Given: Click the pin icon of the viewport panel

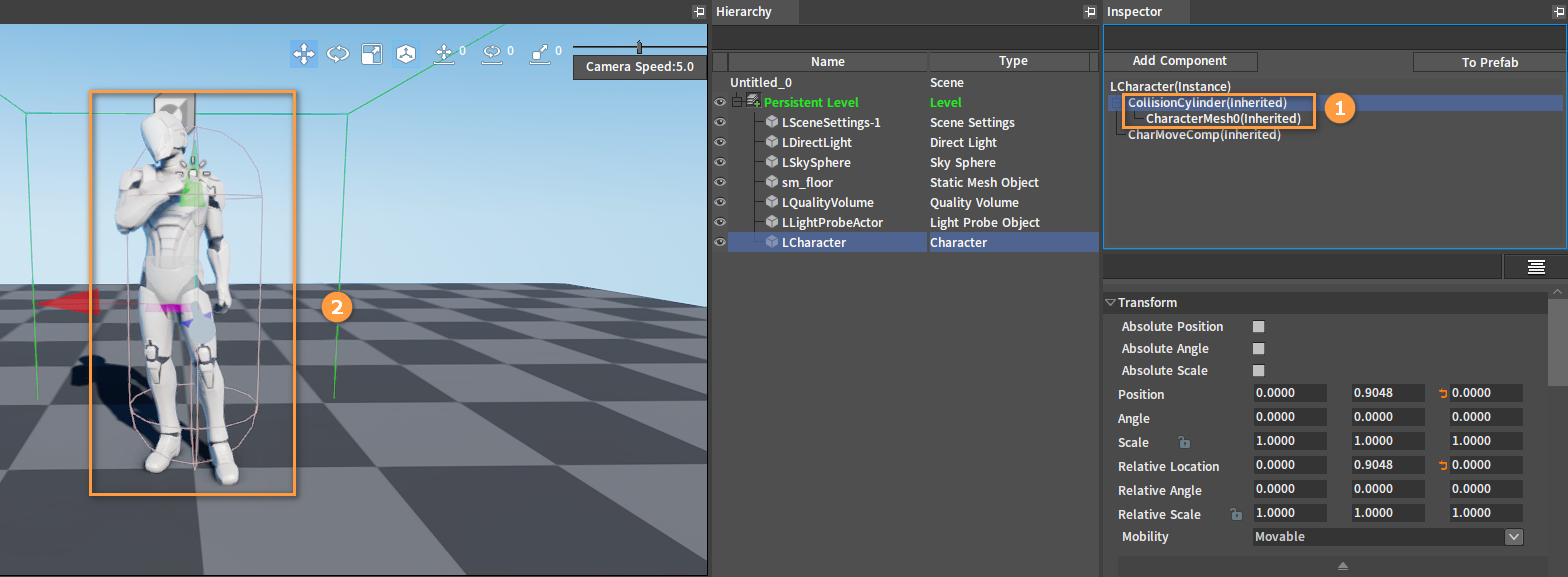Looking at the screenshot, I should pos(698,12).
